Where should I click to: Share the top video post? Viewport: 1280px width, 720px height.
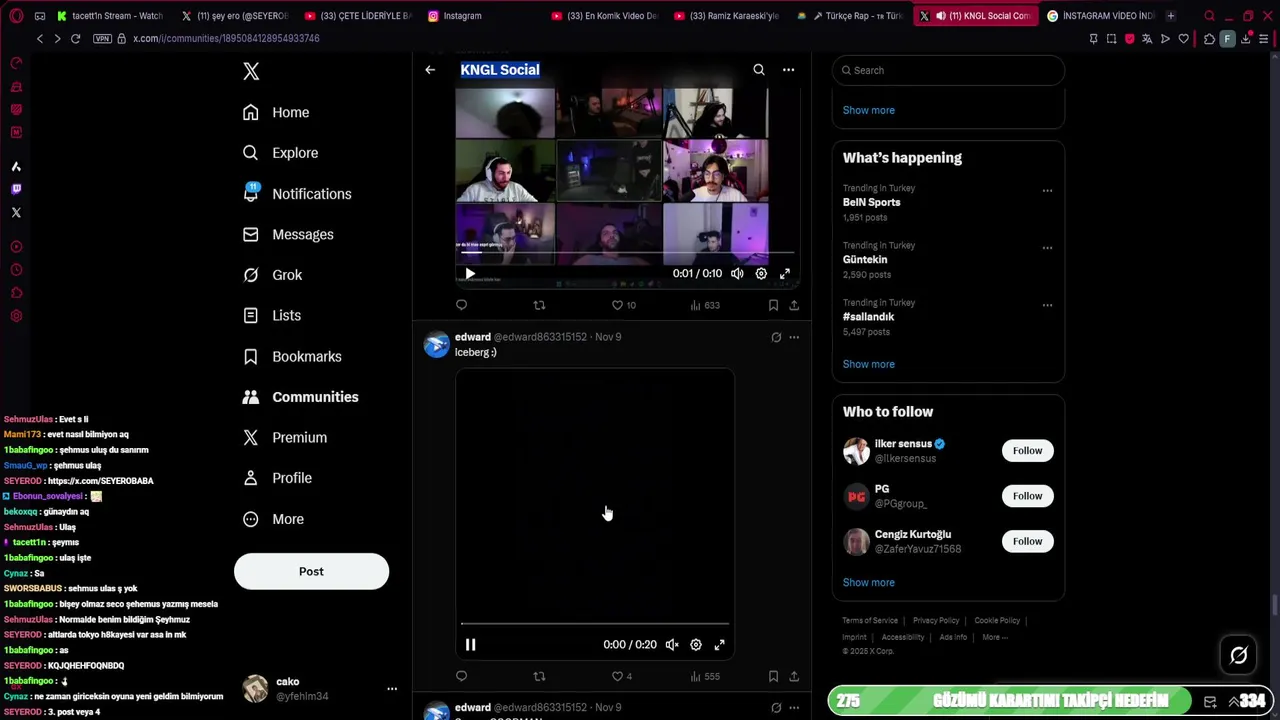(x=794, y=305)
